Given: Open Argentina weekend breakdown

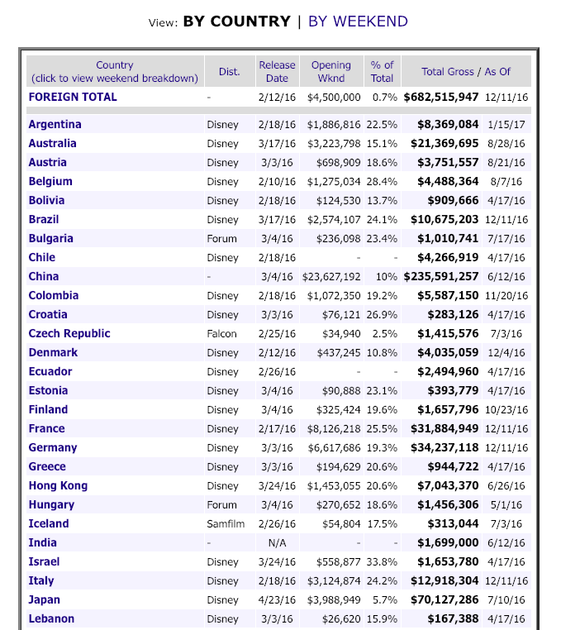Looking at the screenshot, I should pyautogui.click(x=55, y=124).
